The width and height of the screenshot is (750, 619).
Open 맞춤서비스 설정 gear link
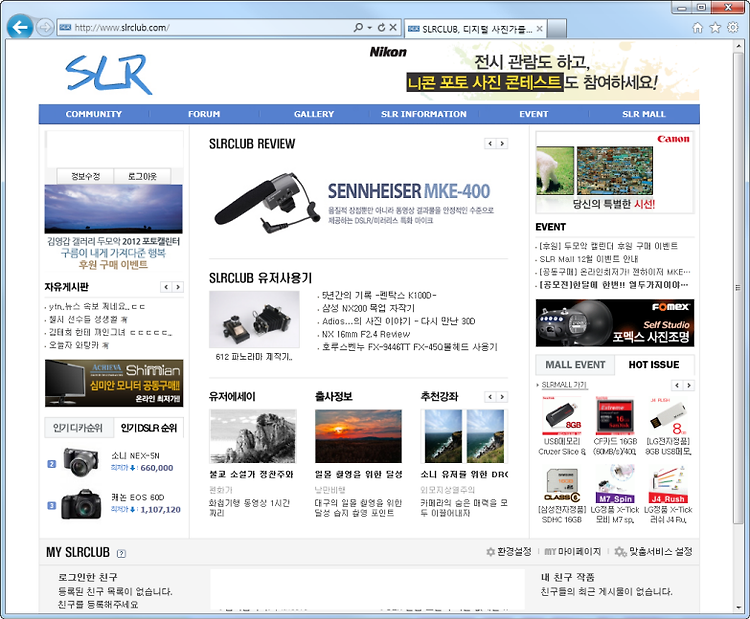[653, 552]
